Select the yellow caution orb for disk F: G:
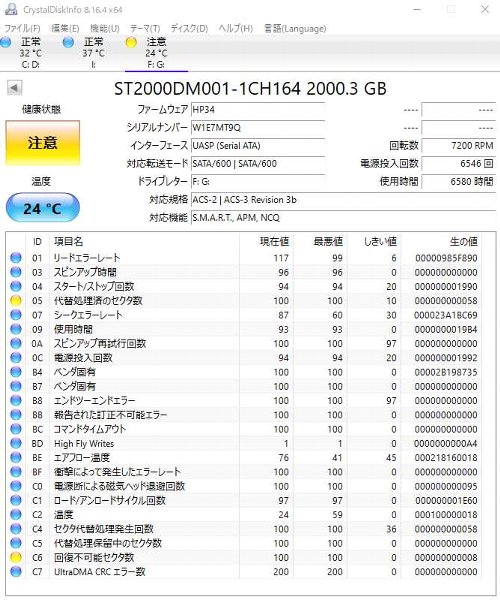The image size is (500, 600). 131,42
